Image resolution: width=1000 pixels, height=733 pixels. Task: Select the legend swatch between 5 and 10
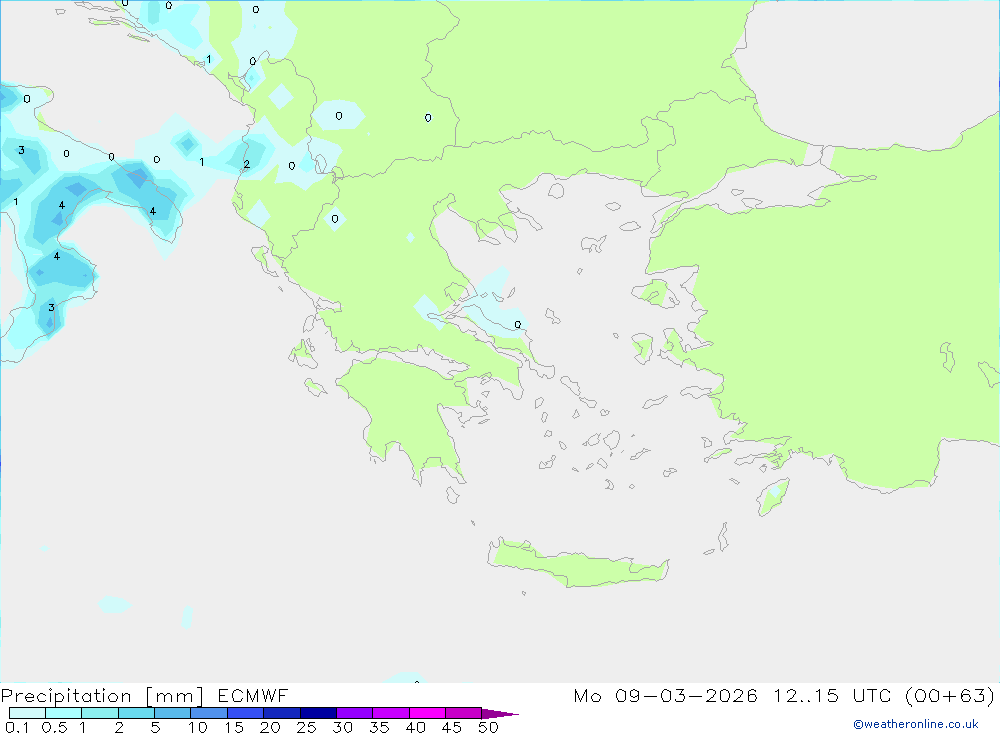point(173,713)
